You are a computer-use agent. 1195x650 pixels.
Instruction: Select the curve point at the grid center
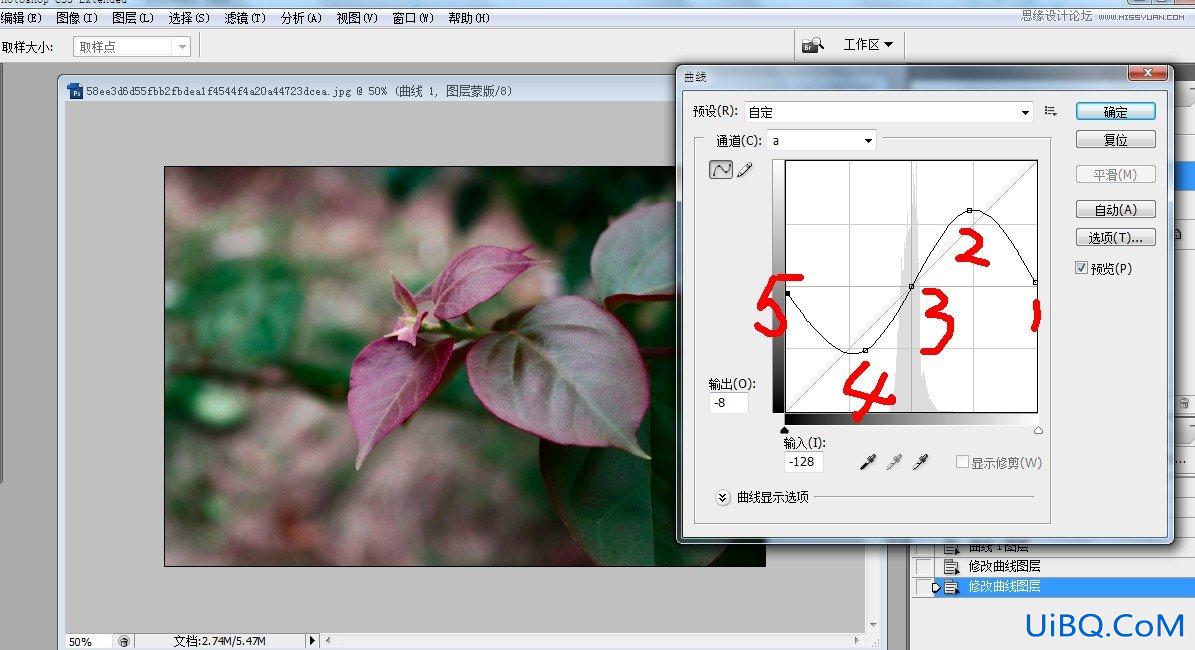click(x=911, y=287)
